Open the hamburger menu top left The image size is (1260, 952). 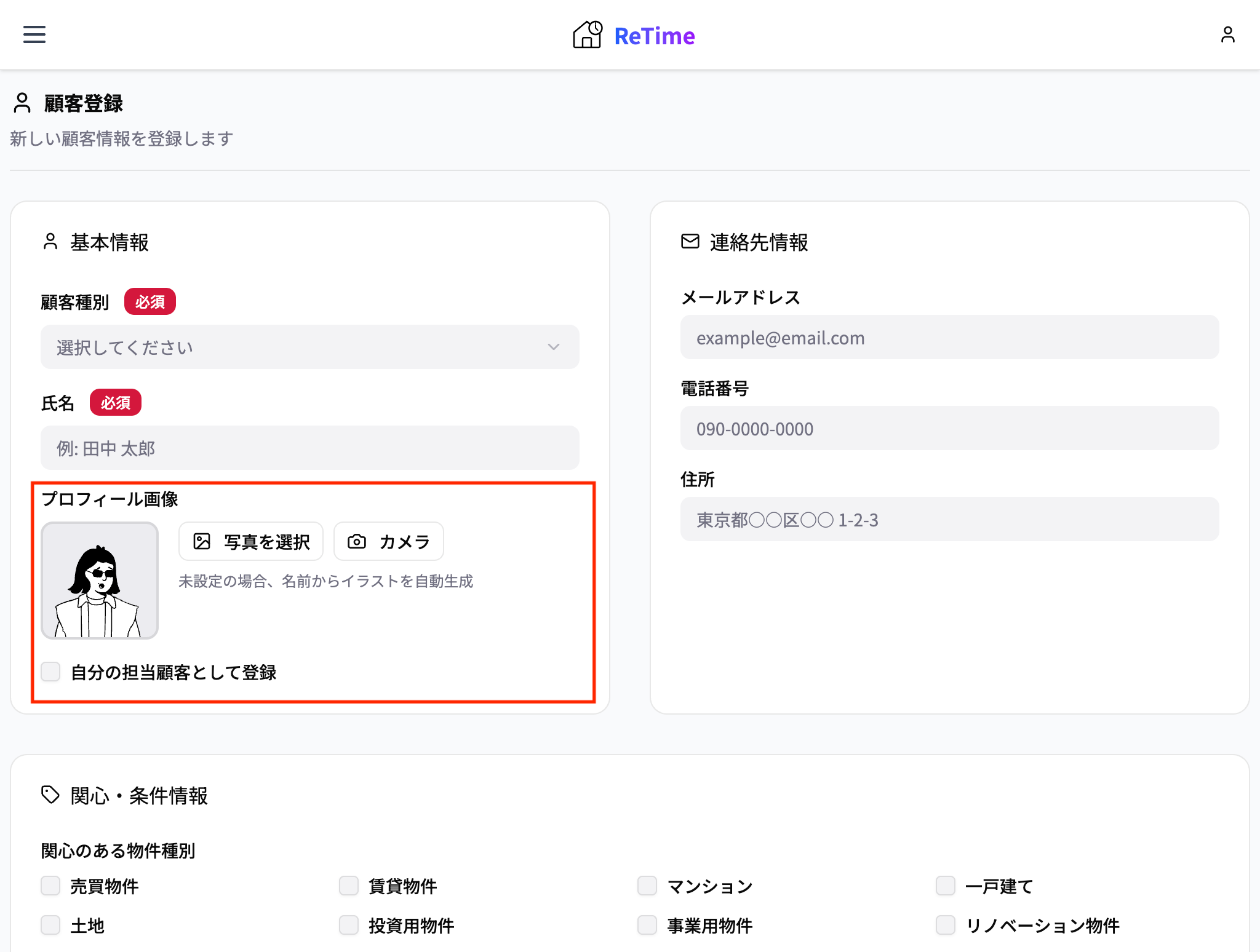click(34, 35)
